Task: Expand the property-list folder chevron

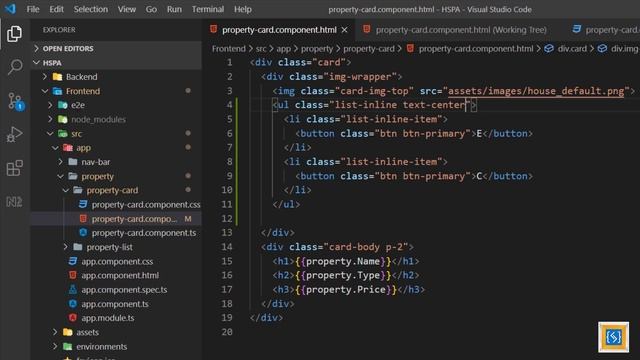Action: click(x=66, y=247)
